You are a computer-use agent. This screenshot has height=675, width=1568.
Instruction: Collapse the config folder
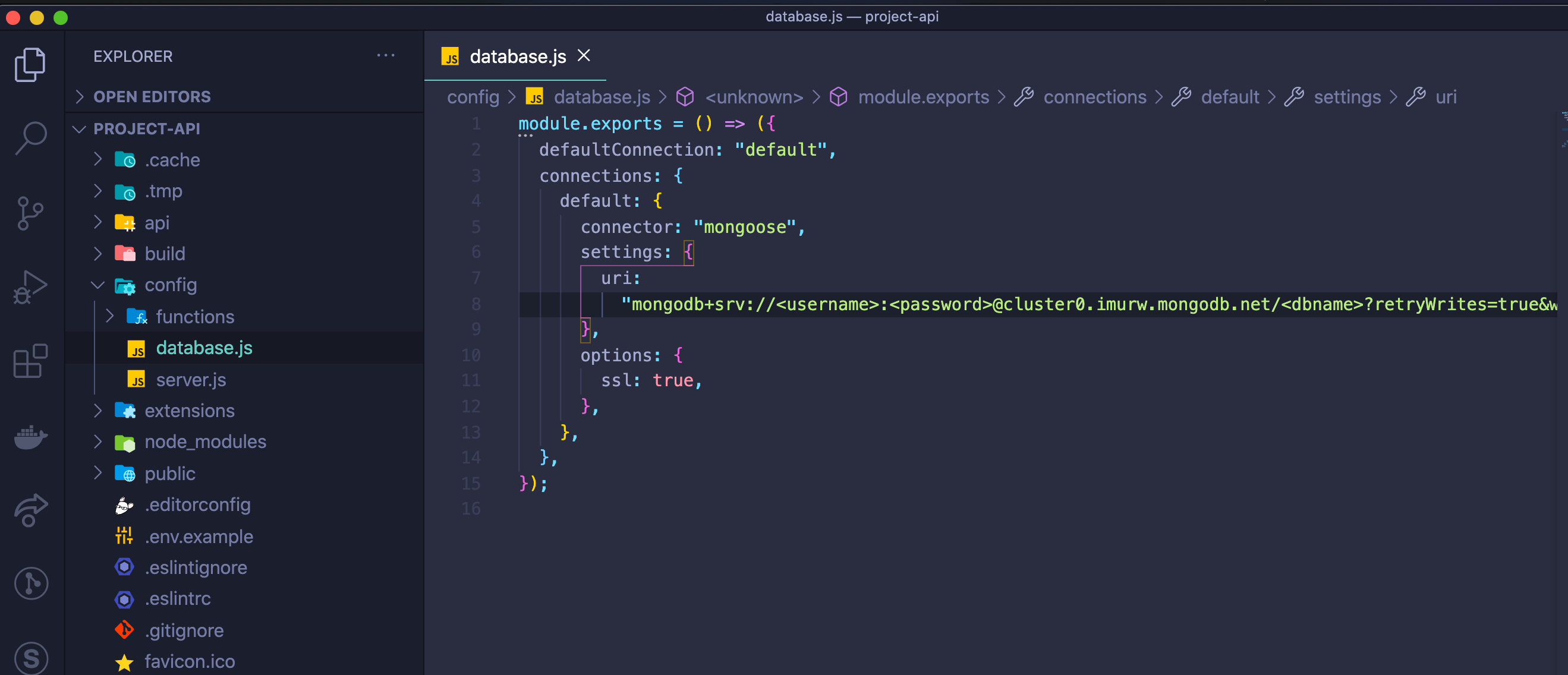[x=170, y=285]
